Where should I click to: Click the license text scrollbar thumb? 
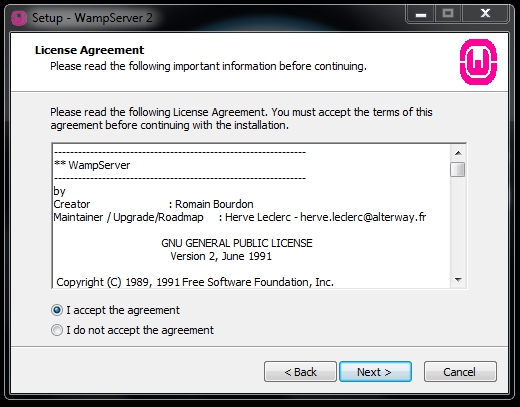pyautogui.click(x=457, y=169)
